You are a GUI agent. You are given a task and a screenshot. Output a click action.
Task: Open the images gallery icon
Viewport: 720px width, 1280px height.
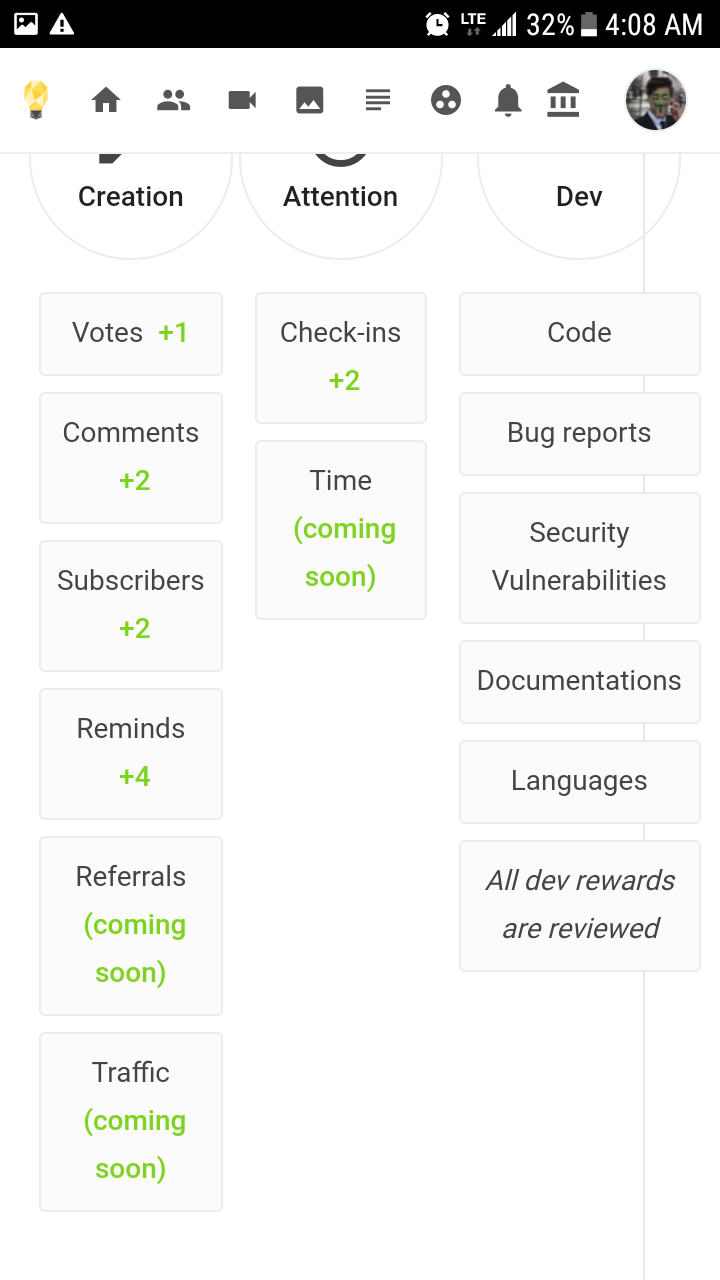tap(310, 100)
